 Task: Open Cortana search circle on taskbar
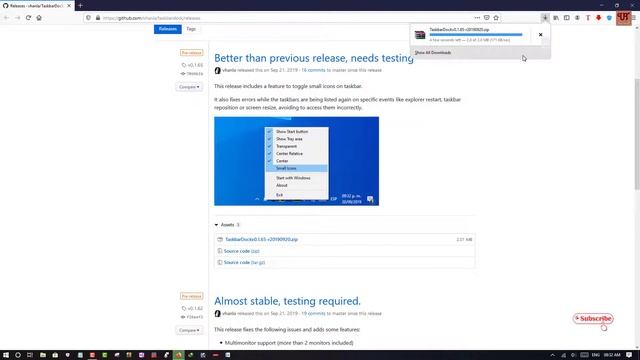coord(18,355)
